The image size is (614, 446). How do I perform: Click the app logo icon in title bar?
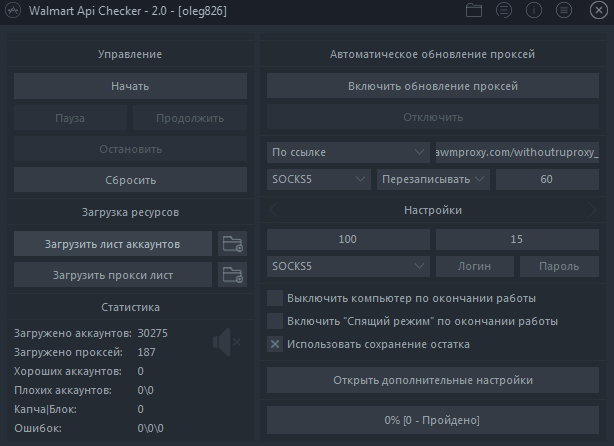pos(13,10)
